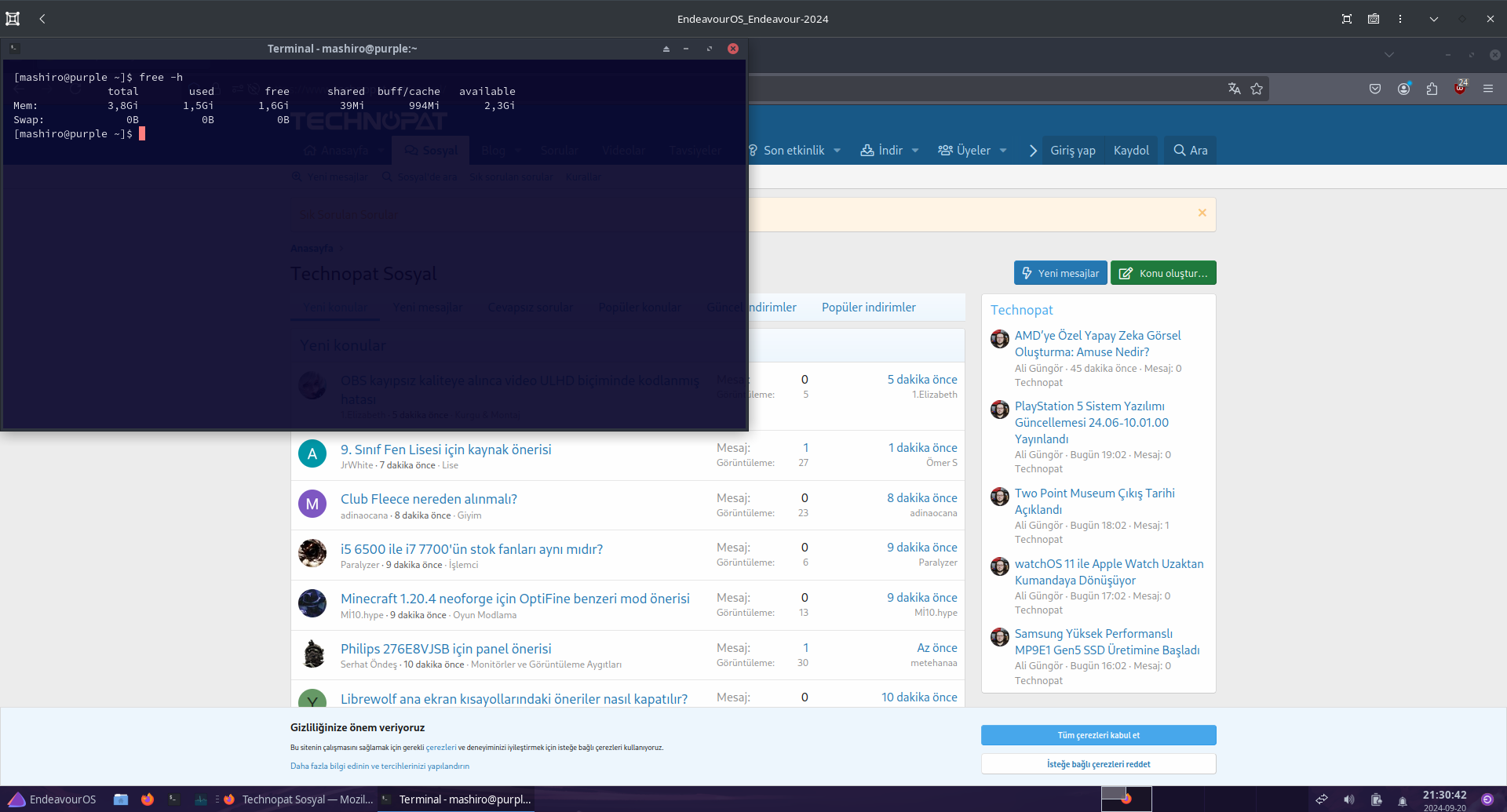Open the Pocket save icon in Firefox
Image resolution: width=1507 pixels, height=812 pixels.
click(1375, 89)
